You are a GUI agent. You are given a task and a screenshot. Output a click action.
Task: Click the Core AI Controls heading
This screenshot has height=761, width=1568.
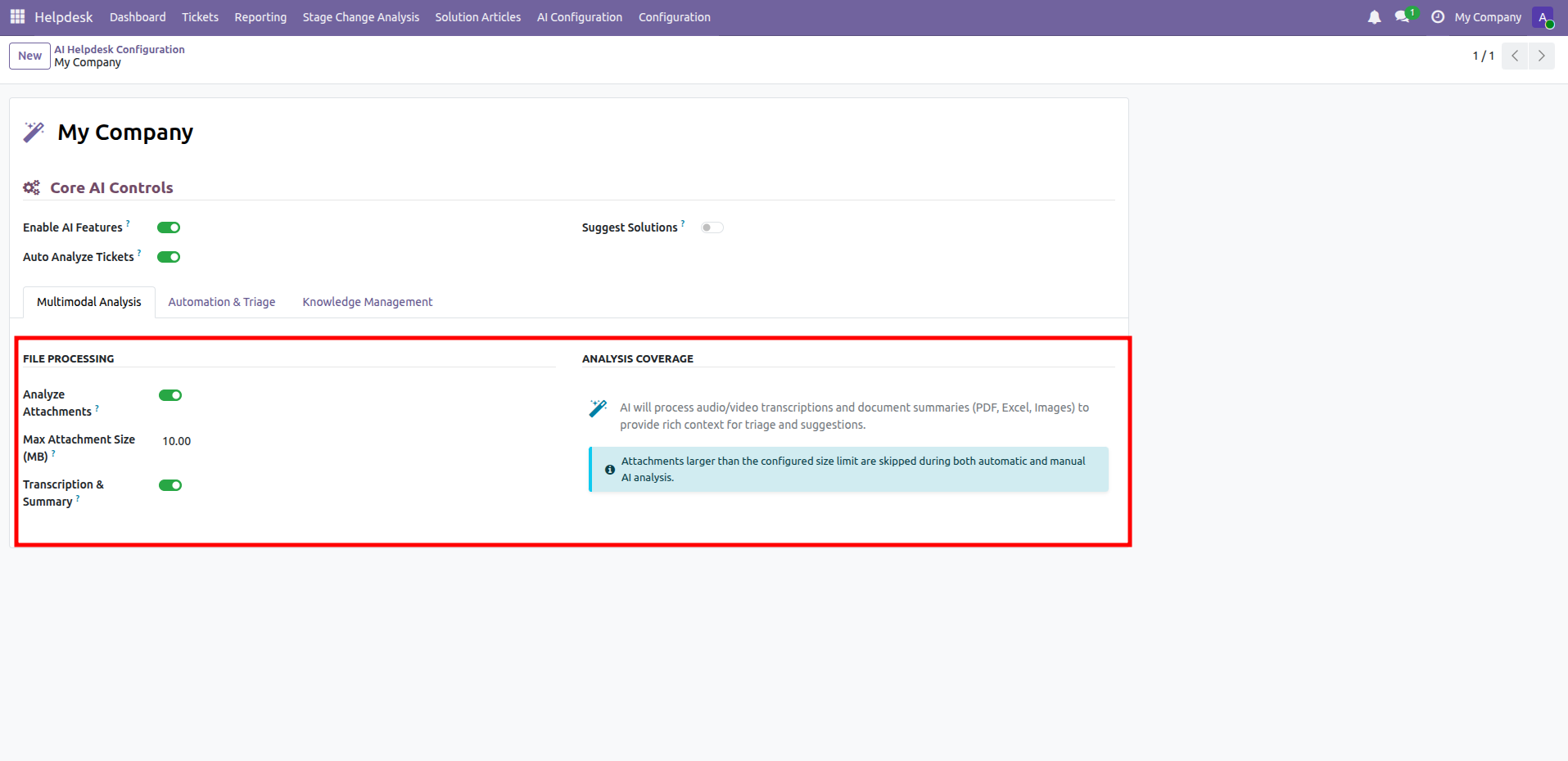pos(111,187)
